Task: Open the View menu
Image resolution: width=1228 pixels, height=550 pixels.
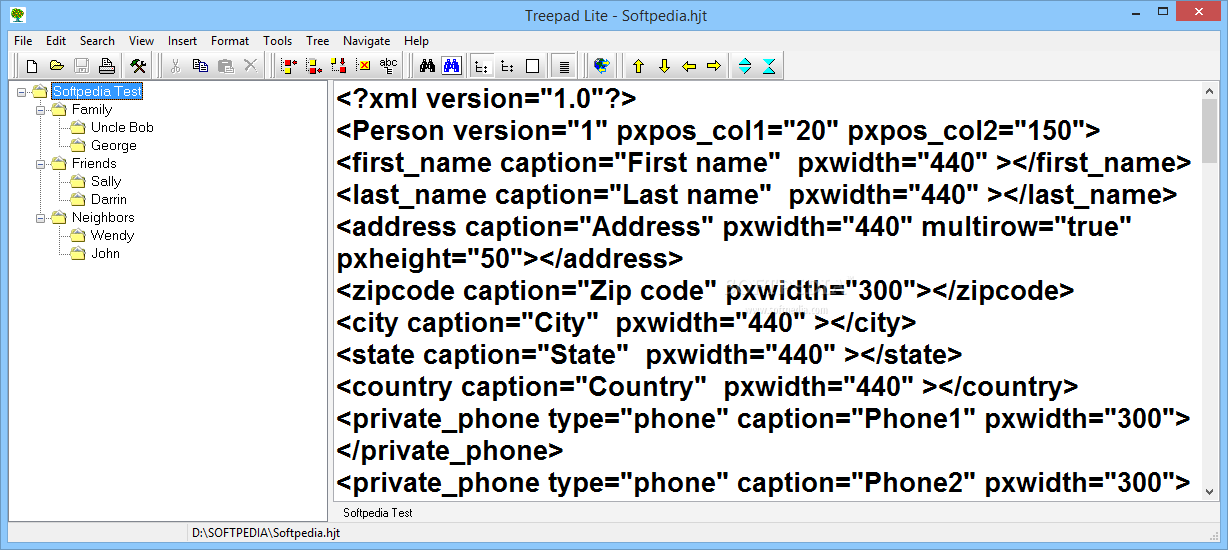Action: pyautogui.click(x=142, y=41)
